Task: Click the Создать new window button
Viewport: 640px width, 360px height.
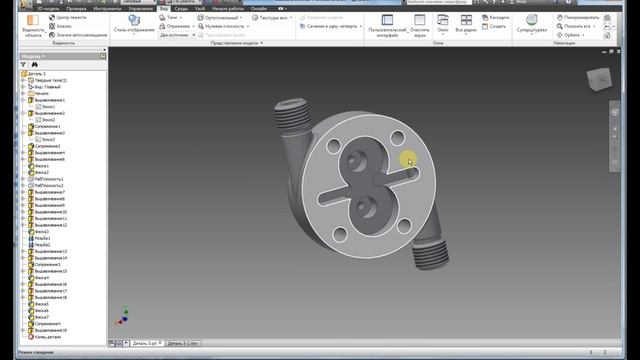Action: tap(494, 26)
